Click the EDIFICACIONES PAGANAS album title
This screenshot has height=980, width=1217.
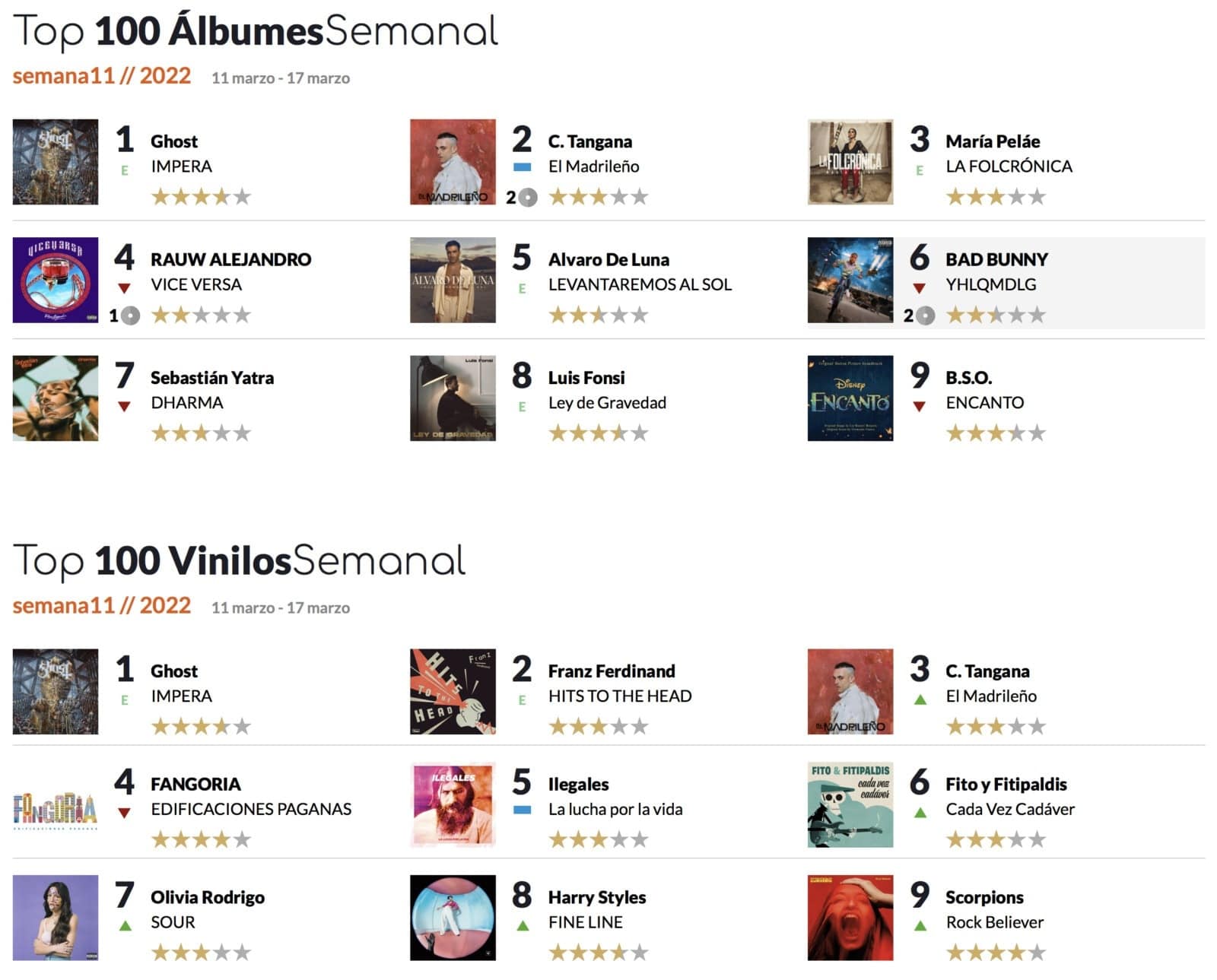click(251, 809)
